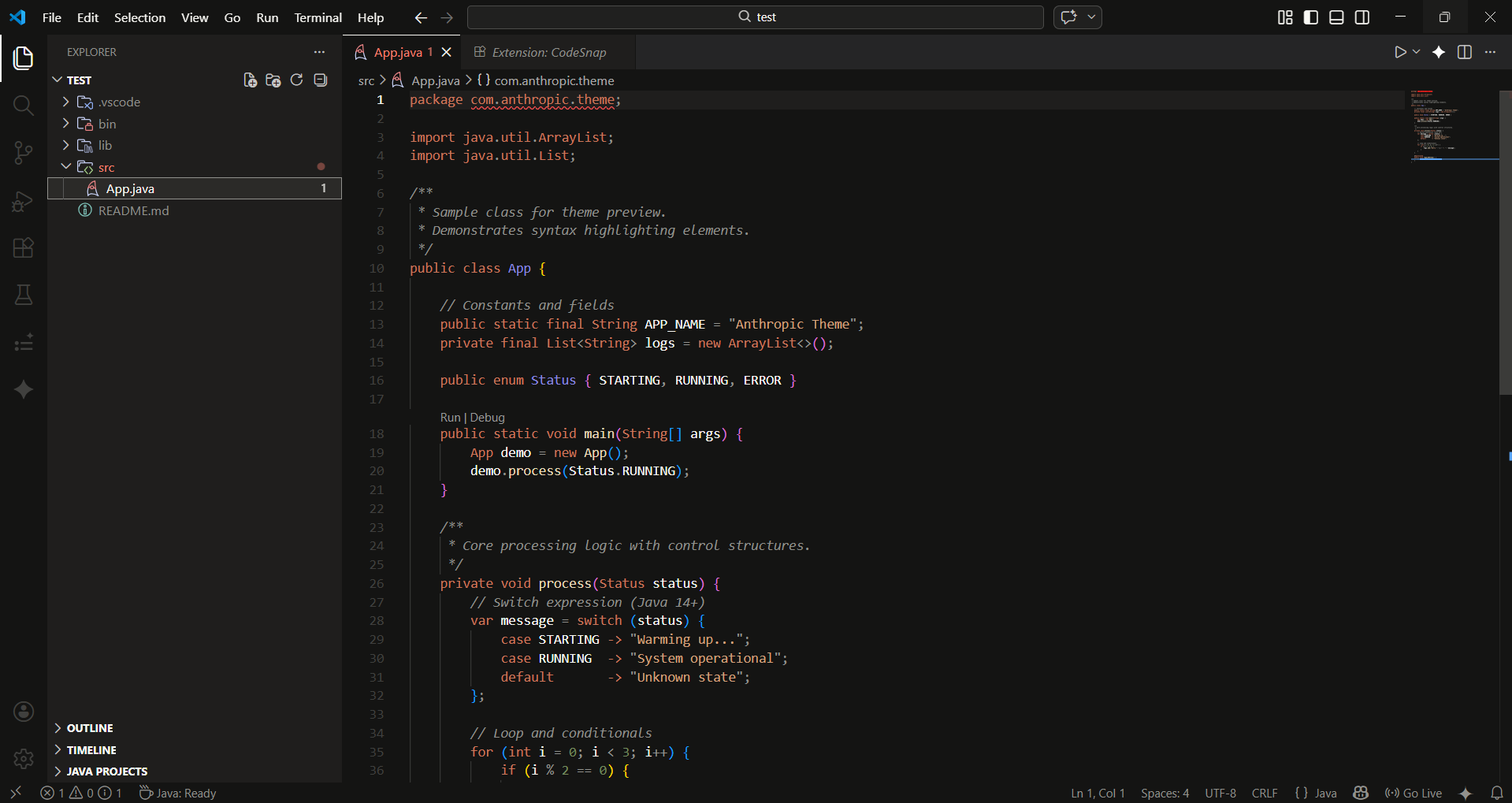This screenshot has width=1512, height=803.
Task: Open the Testing flask view
Action: 24,295
